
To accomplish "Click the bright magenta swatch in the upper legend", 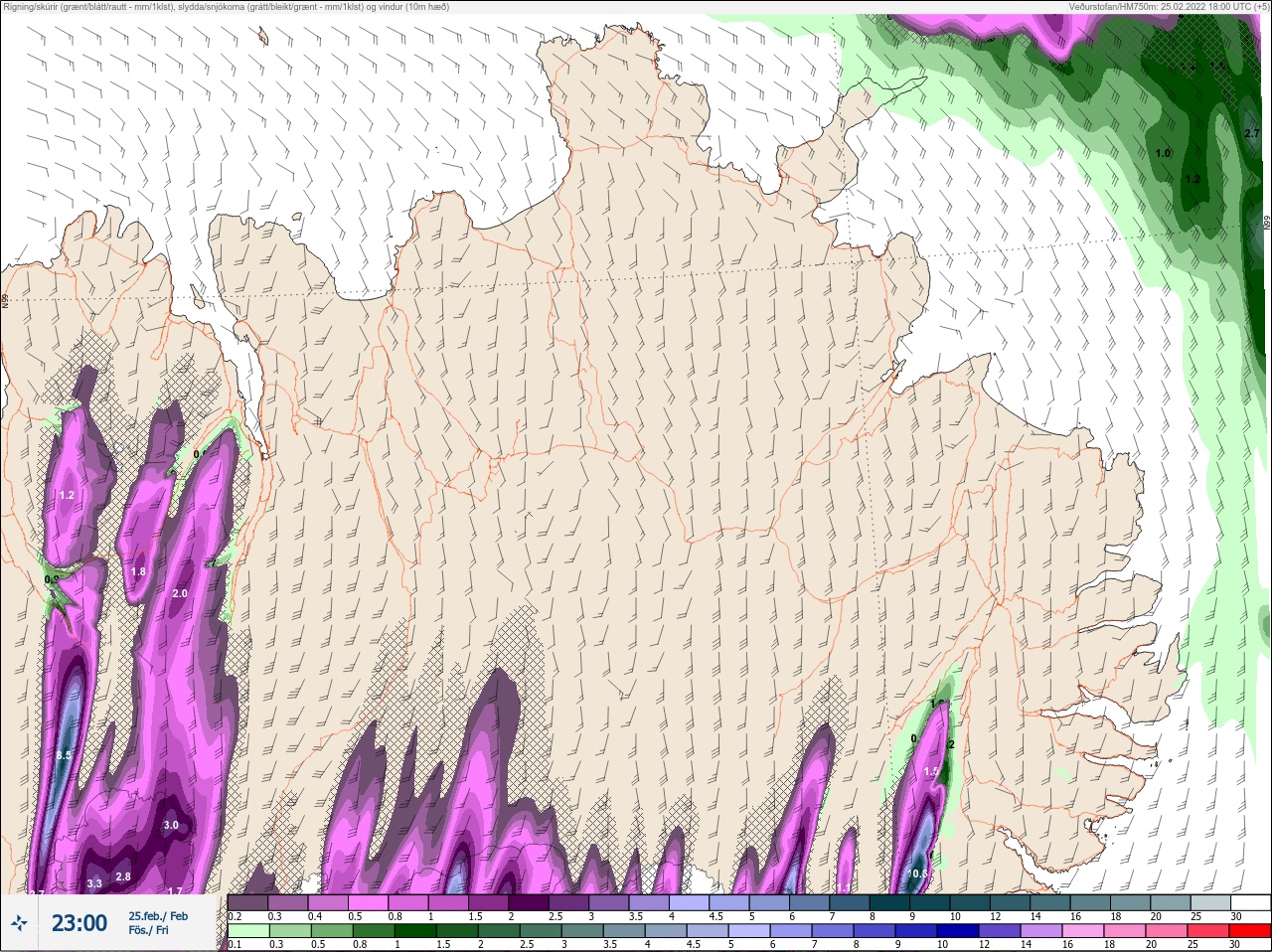I will [x=368, y=903].
